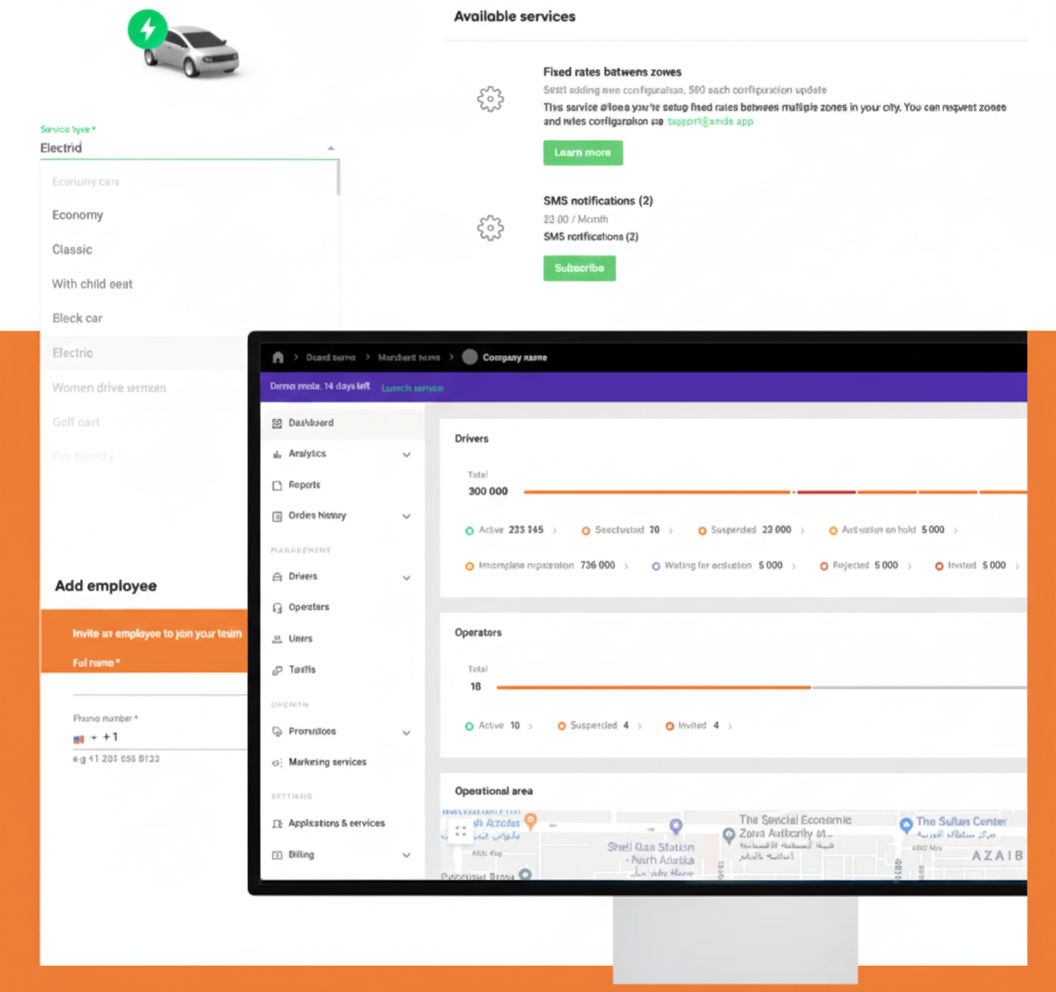Screen dimensions: 1056x992
Task: Click the Dashboard icon in the sidebar
Action: tap(277, 423)
